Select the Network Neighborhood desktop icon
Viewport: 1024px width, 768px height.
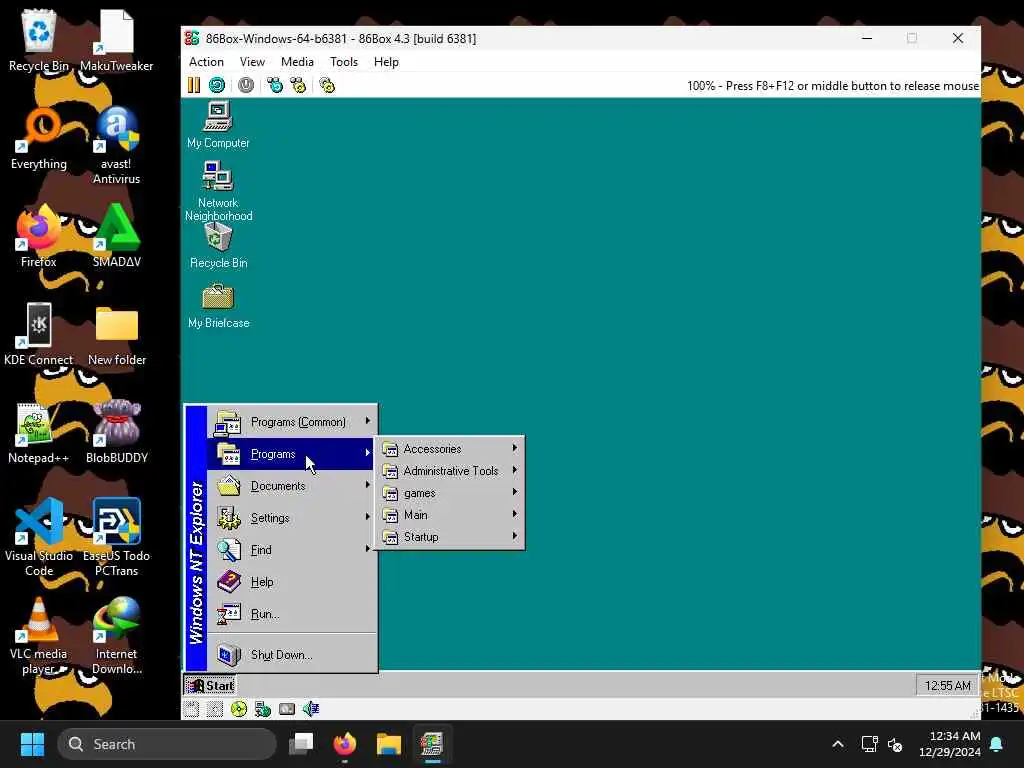tap(218, 191)
